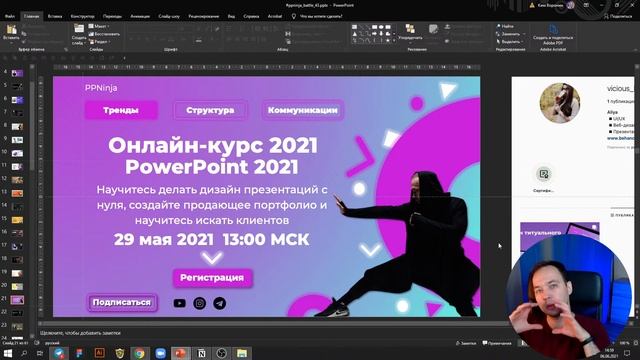Select slide thumbnail number 4

pyautogui.click(x=17, y=73)
